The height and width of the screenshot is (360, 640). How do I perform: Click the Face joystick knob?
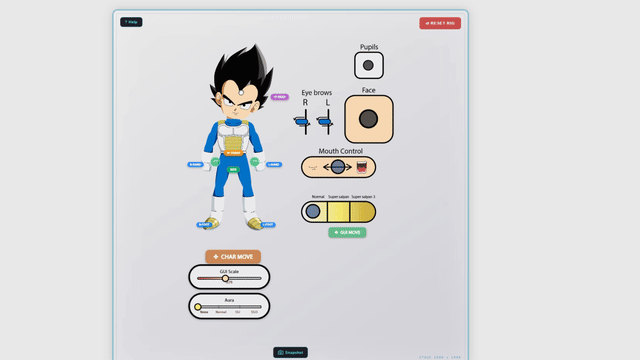click(368, 119)
